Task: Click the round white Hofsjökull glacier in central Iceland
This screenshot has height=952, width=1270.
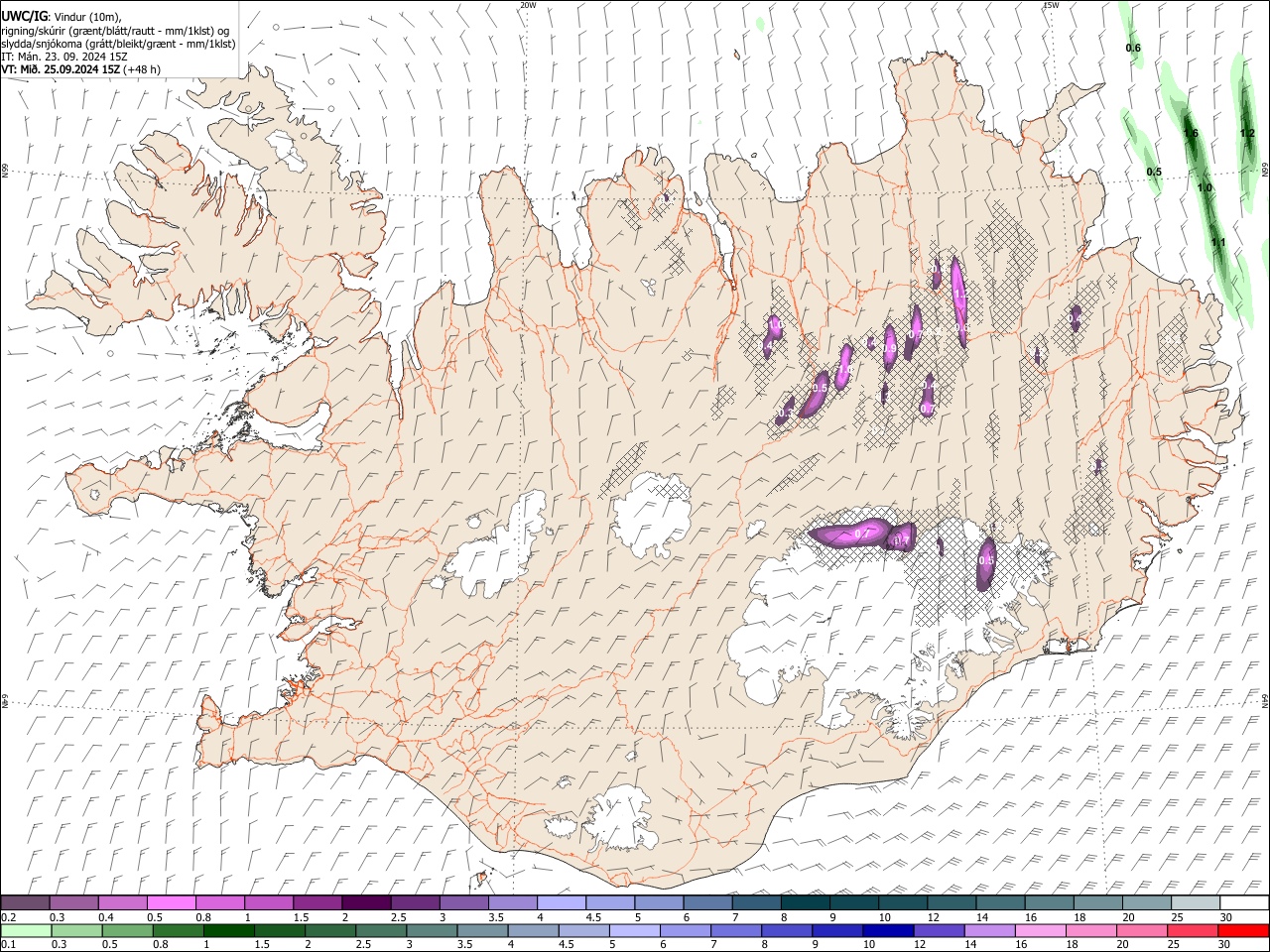Action: point(652,515)
